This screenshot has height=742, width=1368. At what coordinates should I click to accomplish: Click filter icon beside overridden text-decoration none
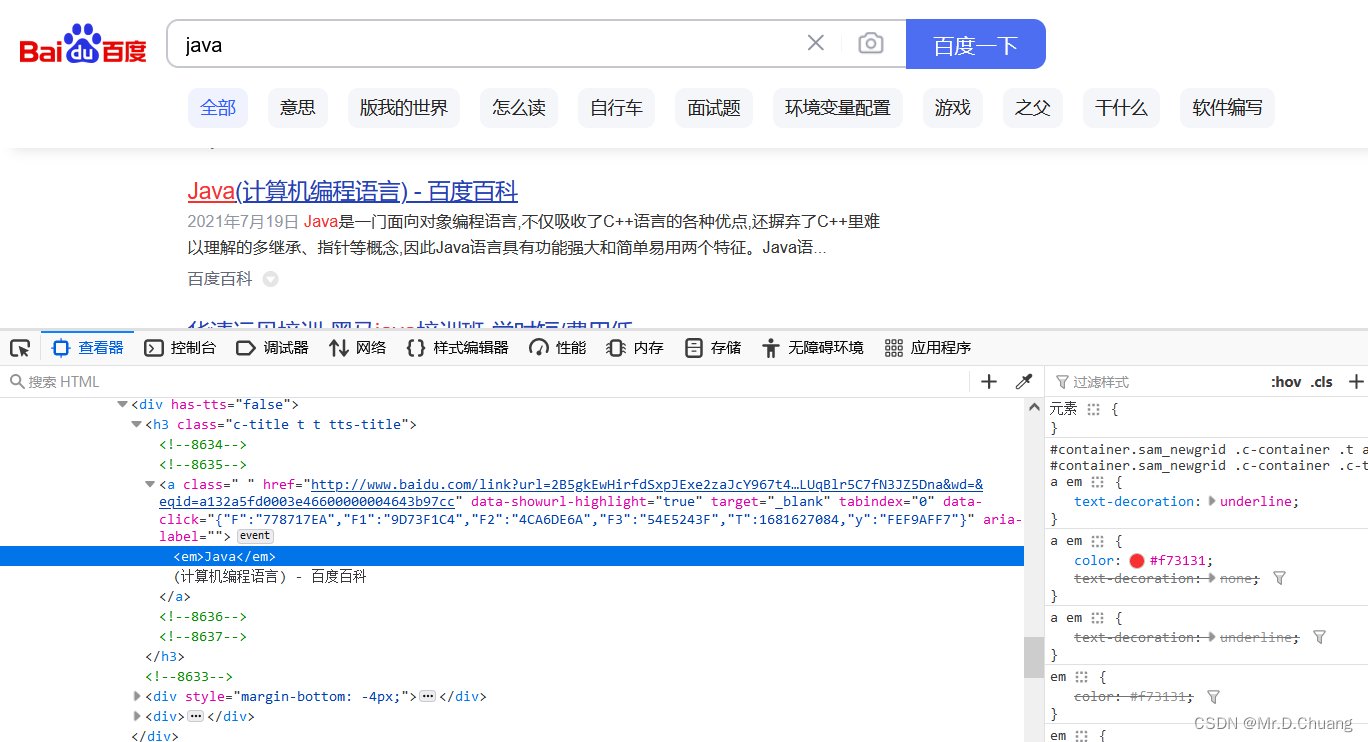(1279, 578)
